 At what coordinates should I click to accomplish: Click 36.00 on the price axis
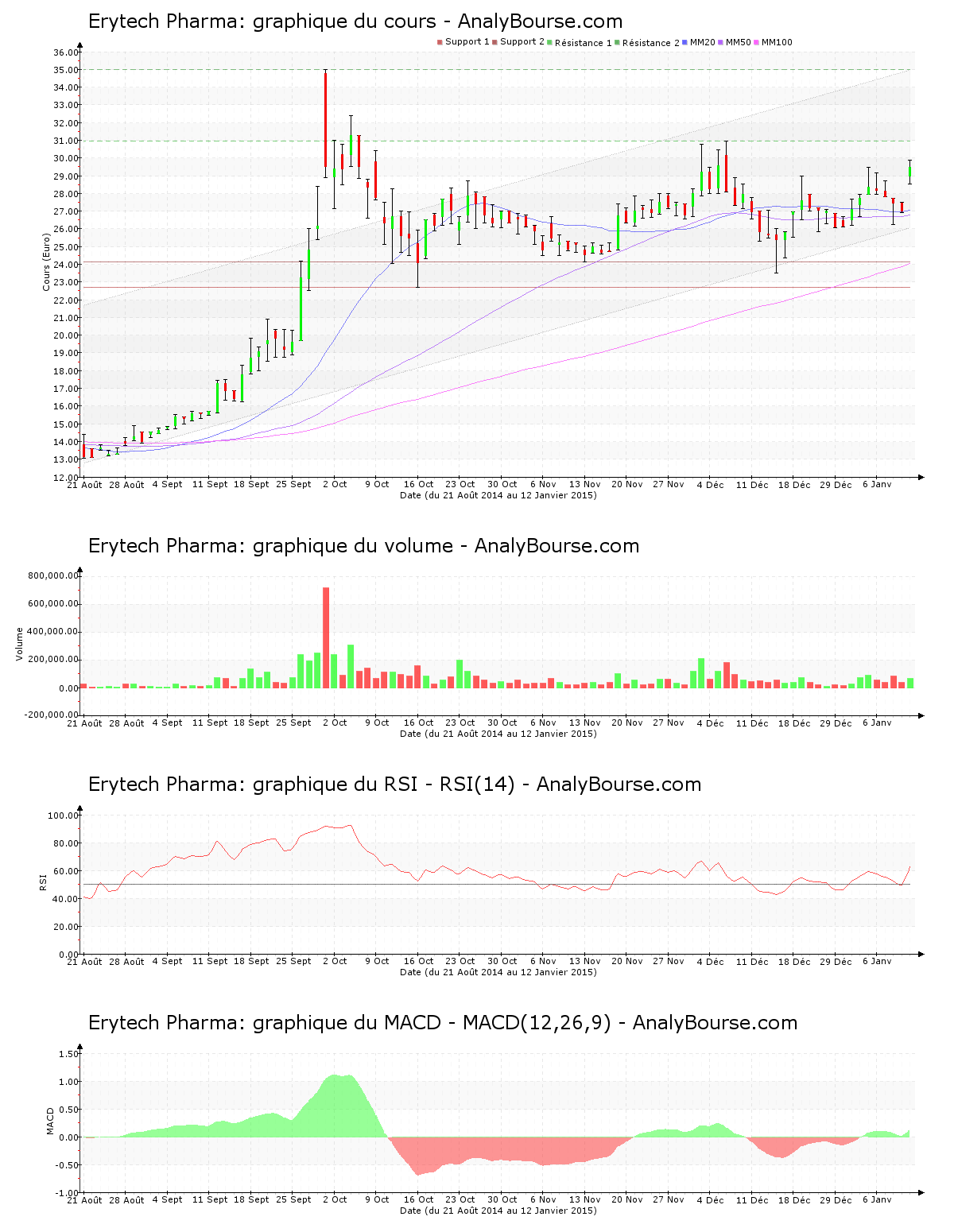[x=66, y=52]
